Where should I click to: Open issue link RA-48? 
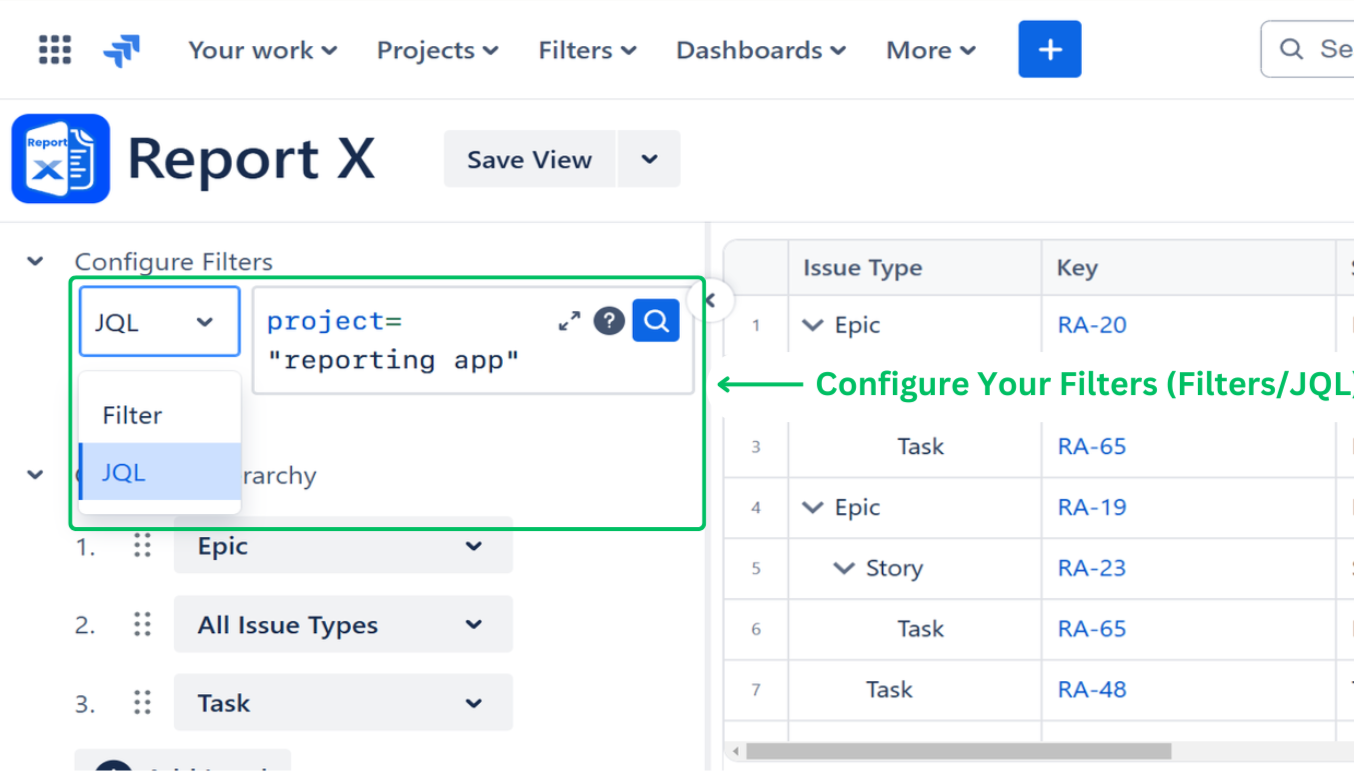[1092, 689]
